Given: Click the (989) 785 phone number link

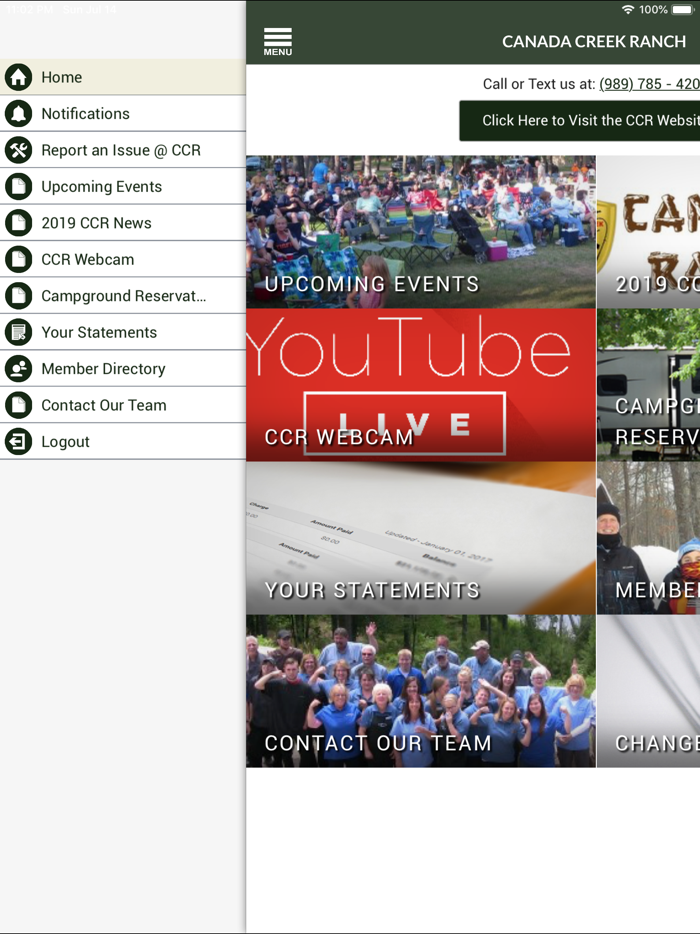Looking at the screenshot, I should [649, 84].
